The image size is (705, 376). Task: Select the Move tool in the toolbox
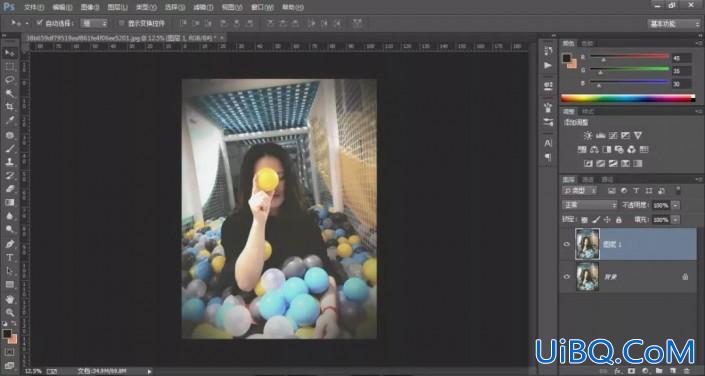[x=9, y=54]
